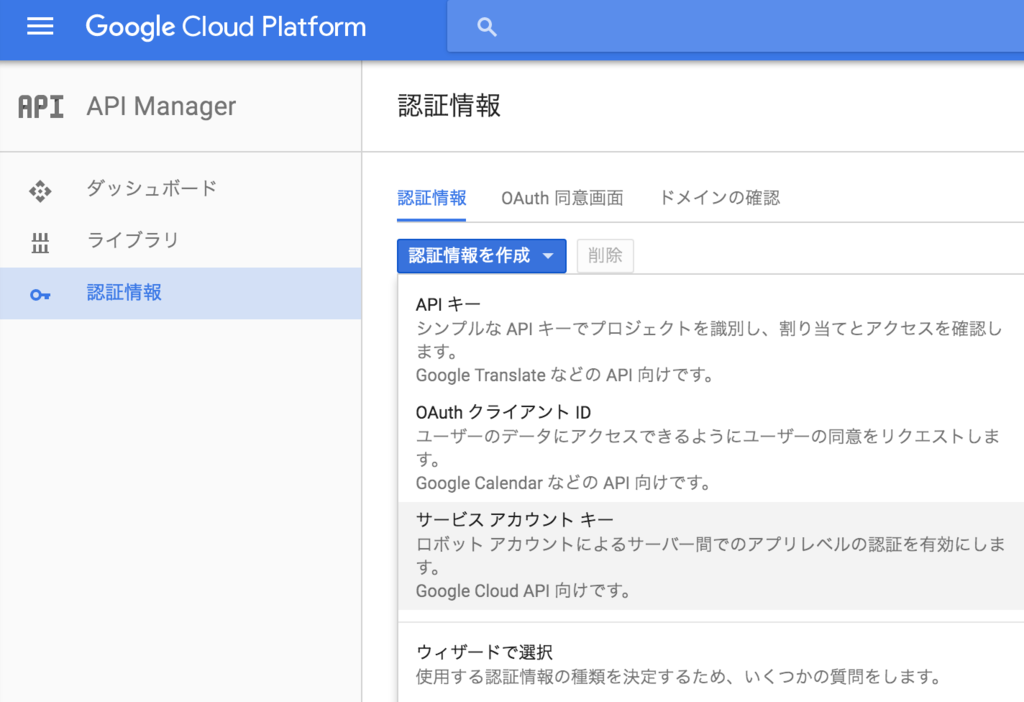Open the hamburger navigation menu
Viewport: 1024px width, 702px height.
pos(40,27)
